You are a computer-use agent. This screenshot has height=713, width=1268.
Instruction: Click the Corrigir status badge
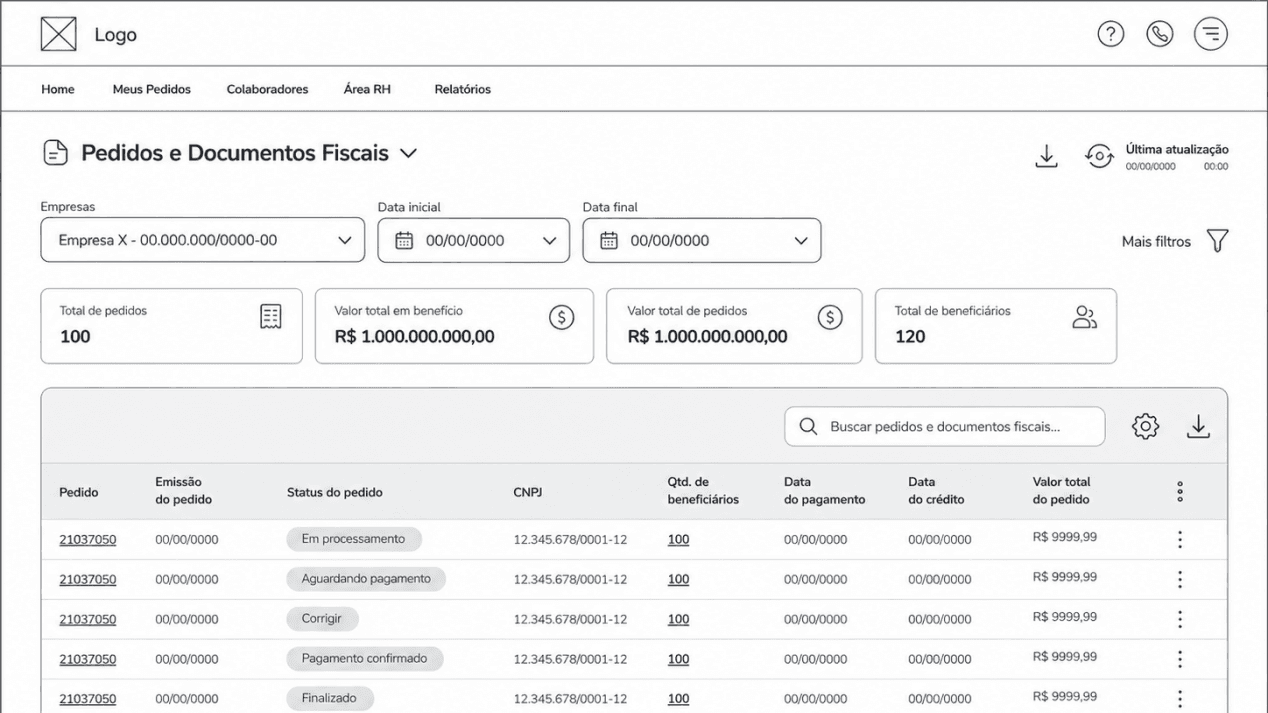point(322,619)
